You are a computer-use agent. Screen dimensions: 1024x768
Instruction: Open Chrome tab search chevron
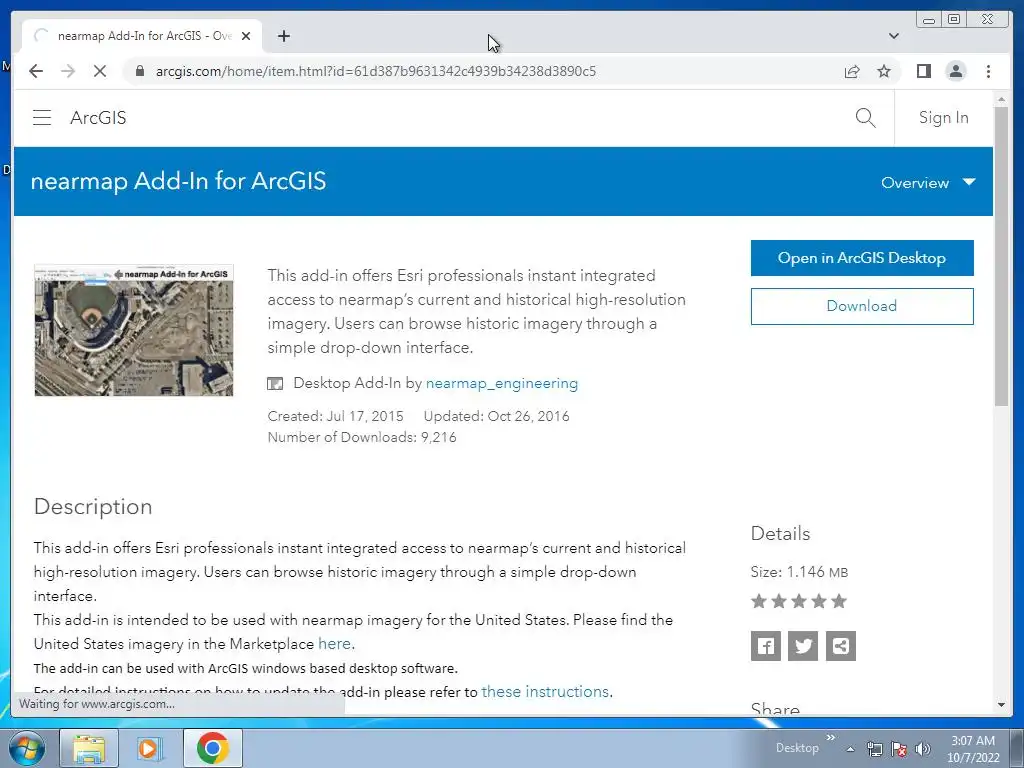click(x=894, y=36)
